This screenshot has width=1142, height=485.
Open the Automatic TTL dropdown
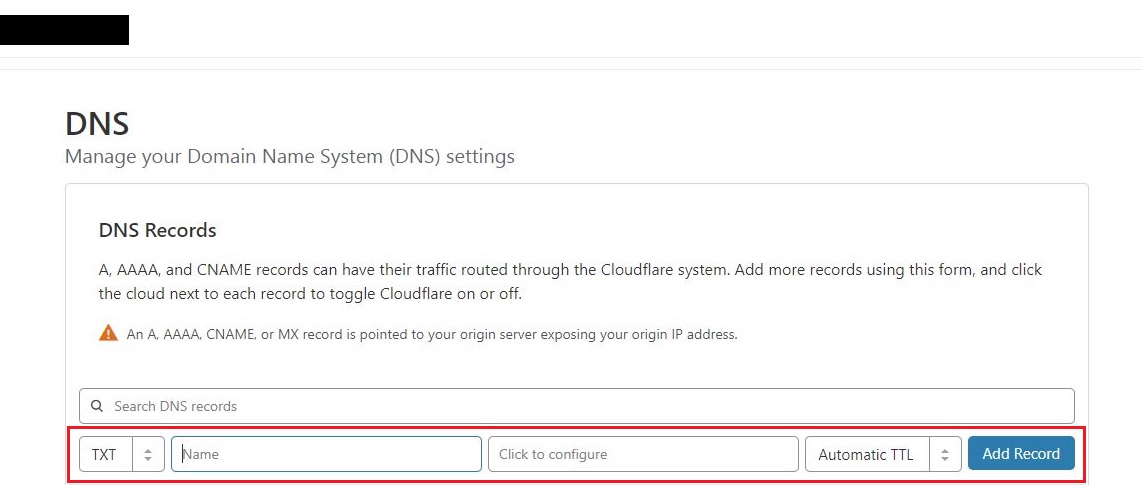tap(883, 454)
